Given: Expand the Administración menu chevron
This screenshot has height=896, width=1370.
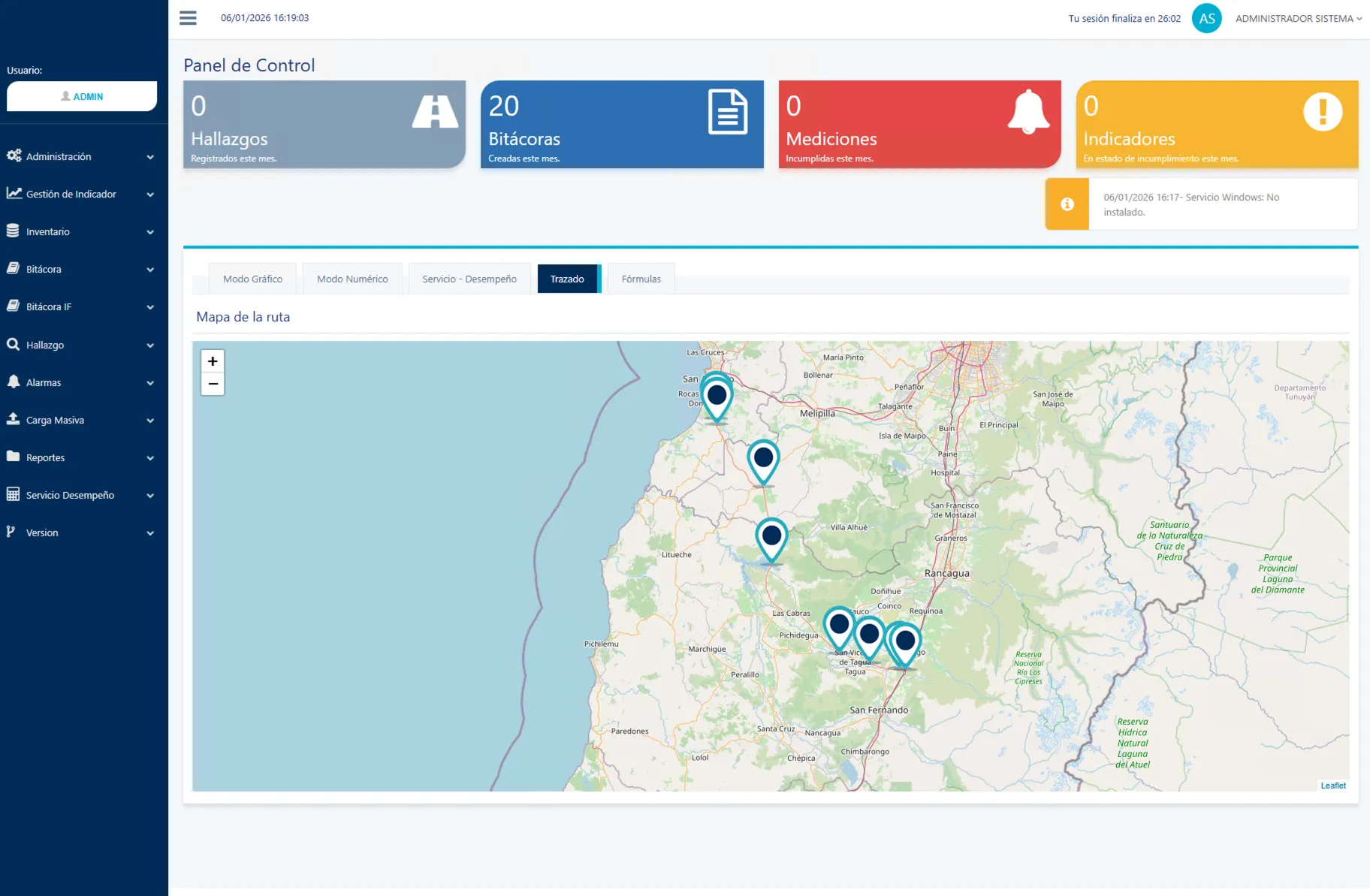Looking at the screenshot, I should (150, 157).
